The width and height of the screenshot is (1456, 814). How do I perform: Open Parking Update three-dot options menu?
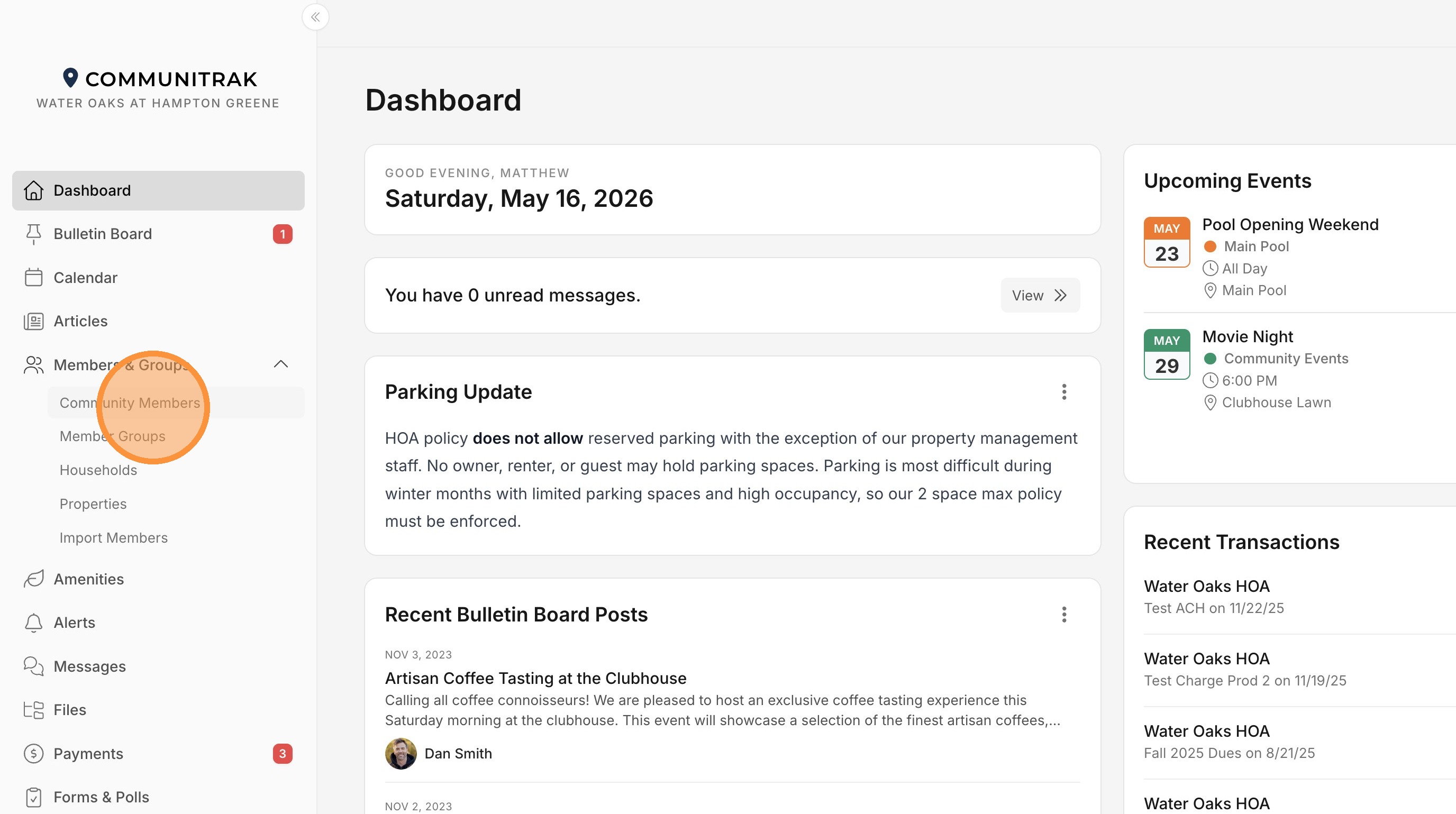(1064, 392)
